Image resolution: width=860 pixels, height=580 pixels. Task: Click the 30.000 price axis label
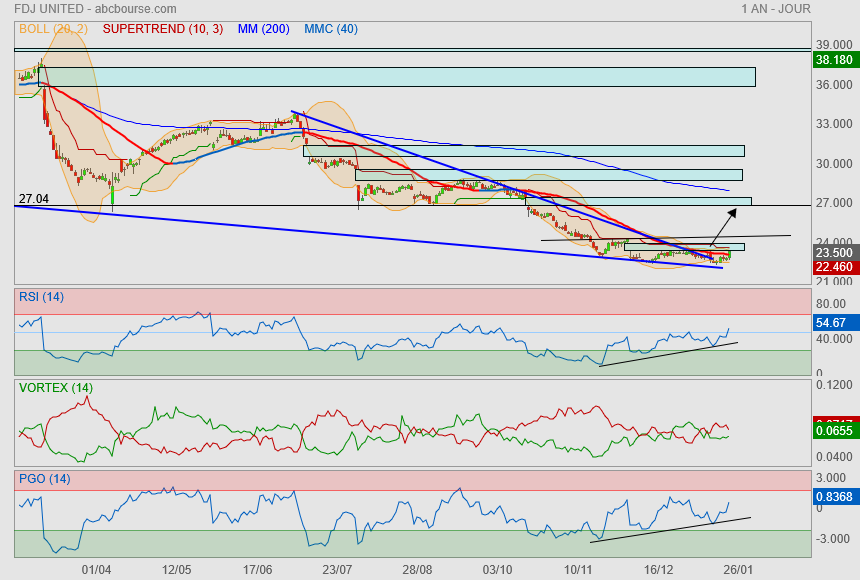(834, 164)
